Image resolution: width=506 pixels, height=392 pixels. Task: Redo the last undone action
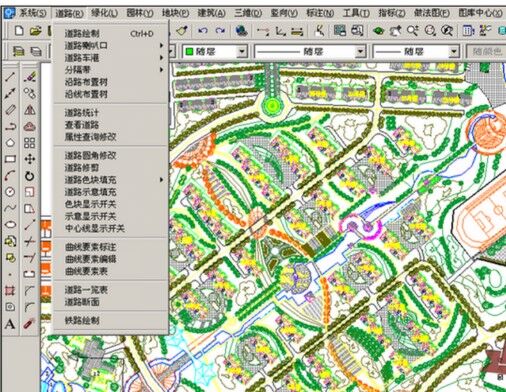click(220, 31)
